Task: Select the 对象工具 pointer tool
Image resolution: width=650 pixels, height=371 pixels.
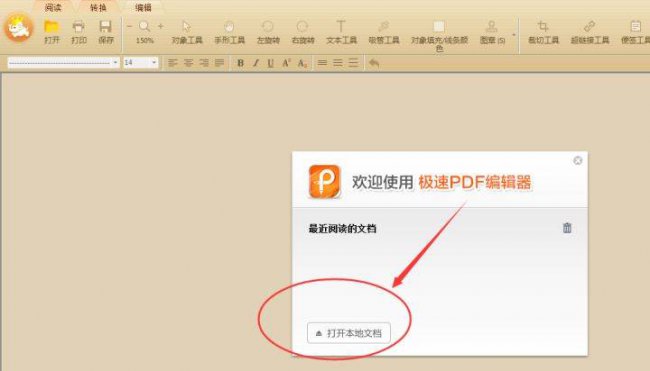Action: (187, 27)
